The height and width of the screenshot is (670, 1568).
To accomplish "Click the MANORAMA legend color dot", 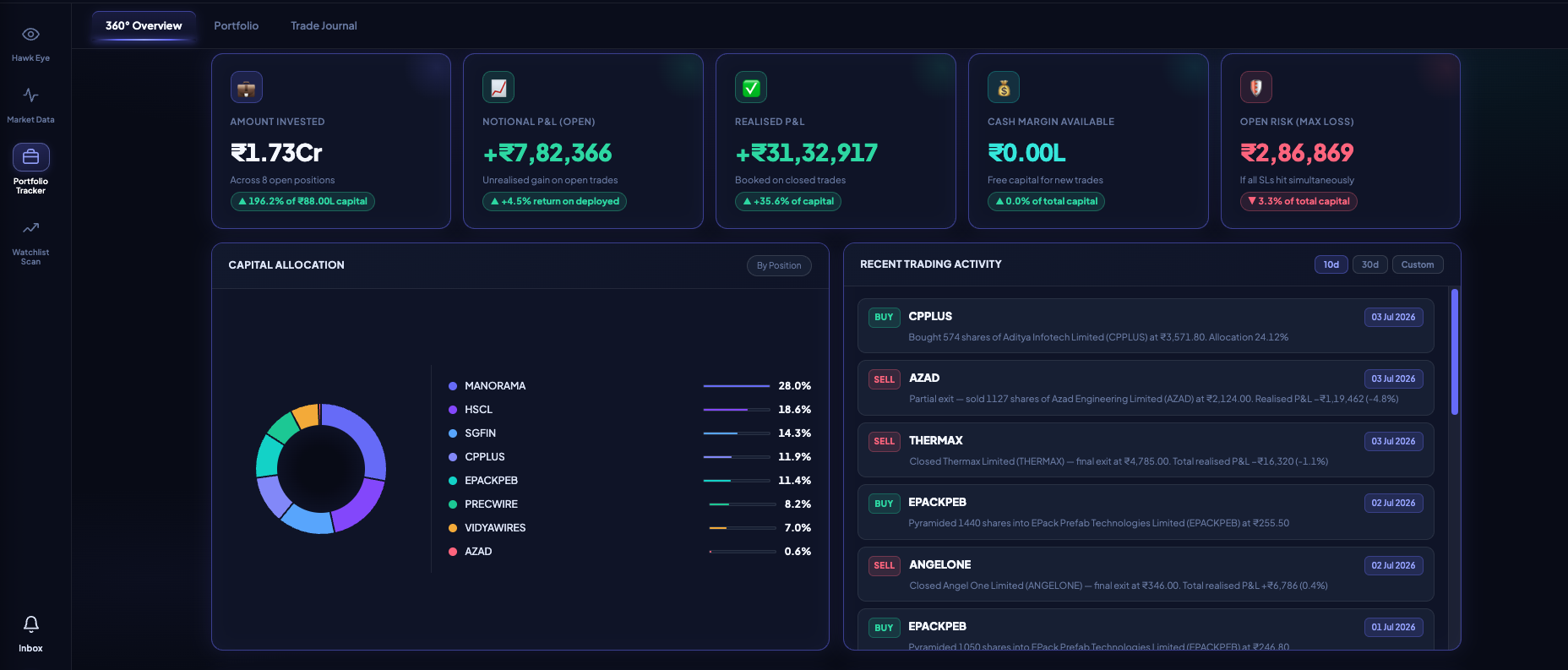I will pos(453,386).
